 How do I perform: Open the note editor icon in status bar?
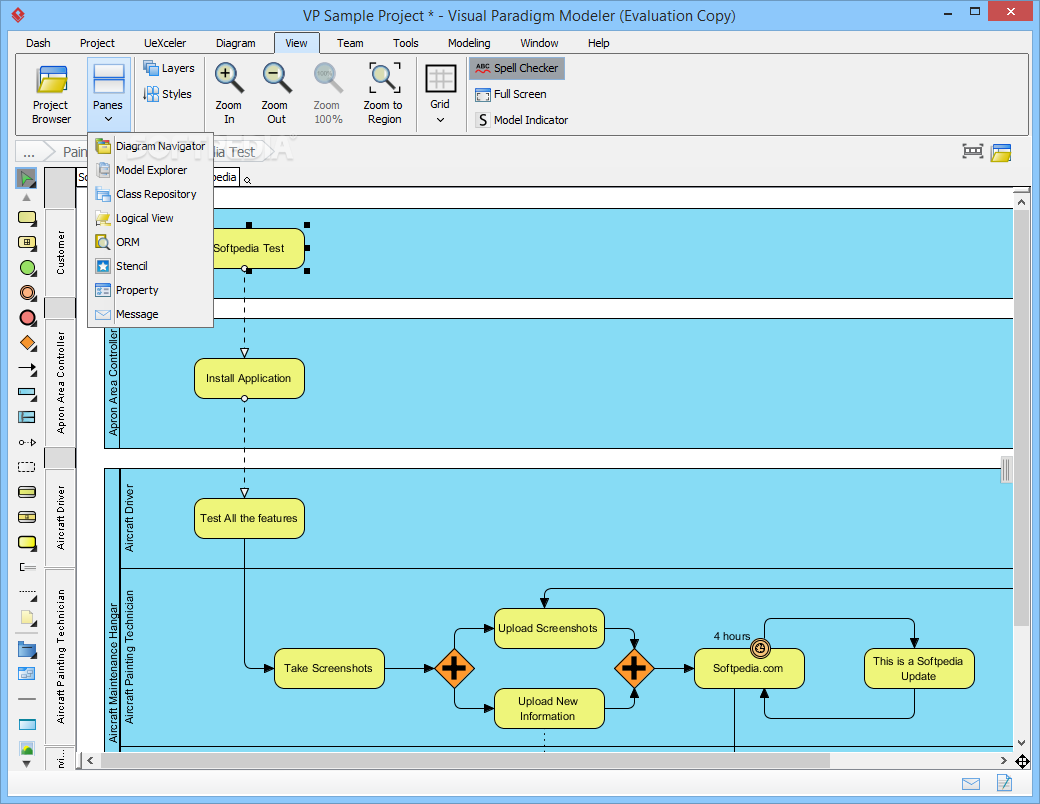(x=1004, y=783)
